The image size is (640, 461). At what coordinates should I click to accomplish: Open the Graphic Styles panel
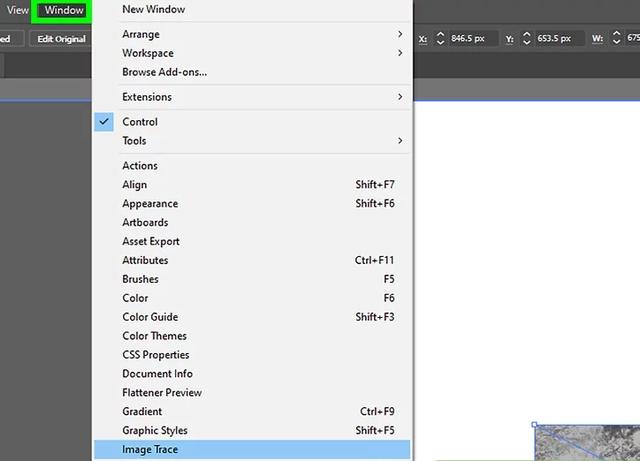pyautogui.click(x=252, y=430)
